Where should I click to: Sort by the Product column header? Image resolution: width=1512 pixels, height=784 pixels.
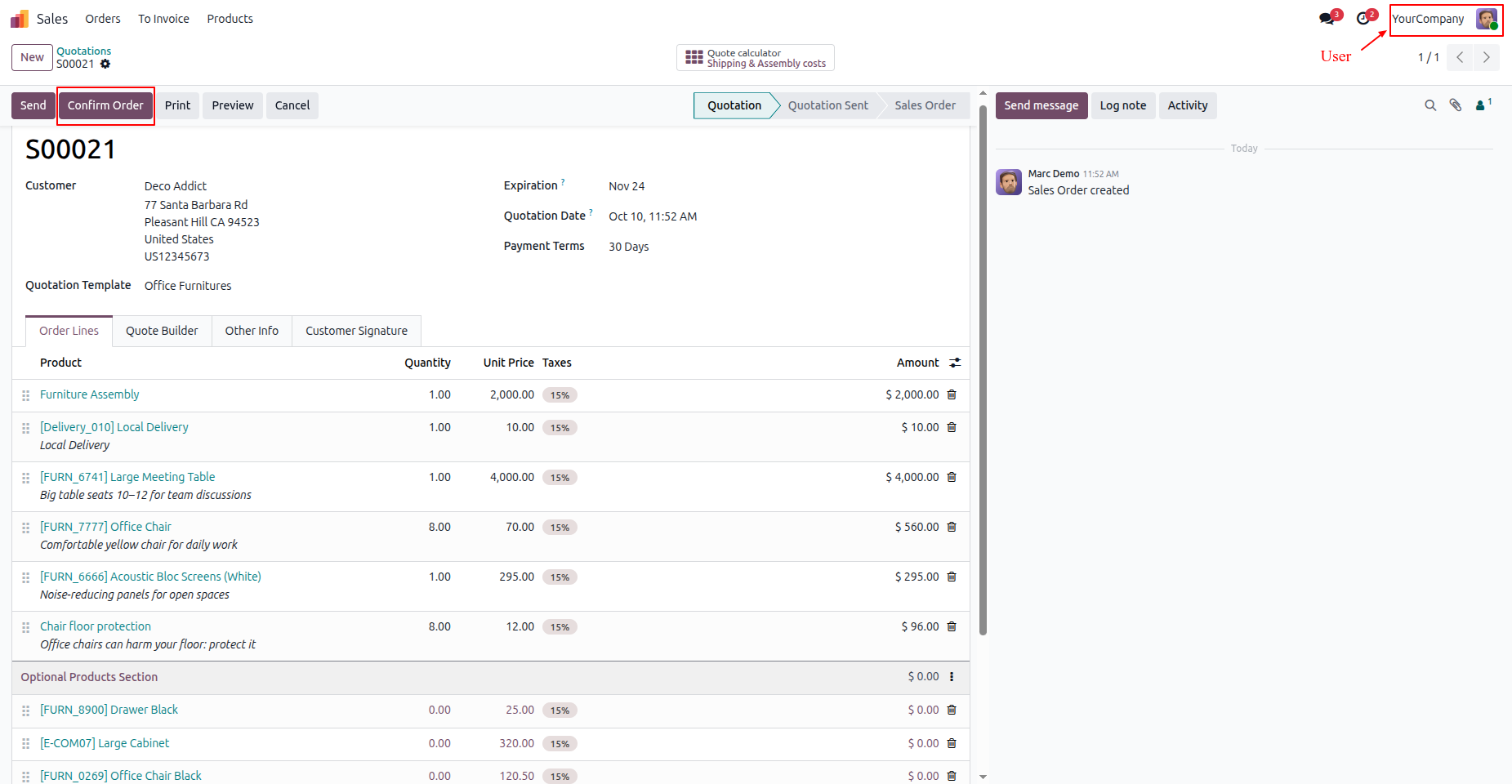click(61, 363)
